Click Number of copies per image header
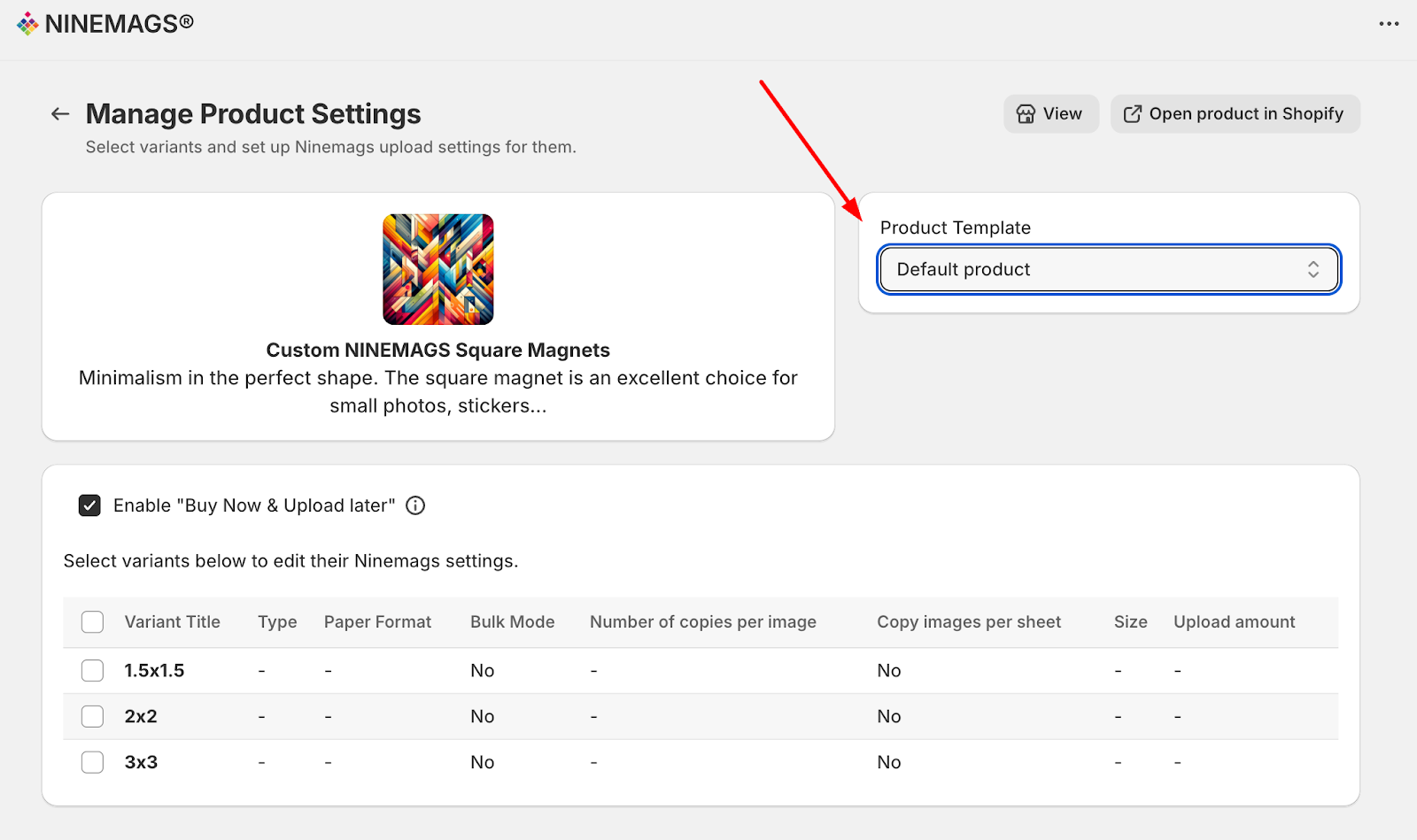 [x=703, y=622]
